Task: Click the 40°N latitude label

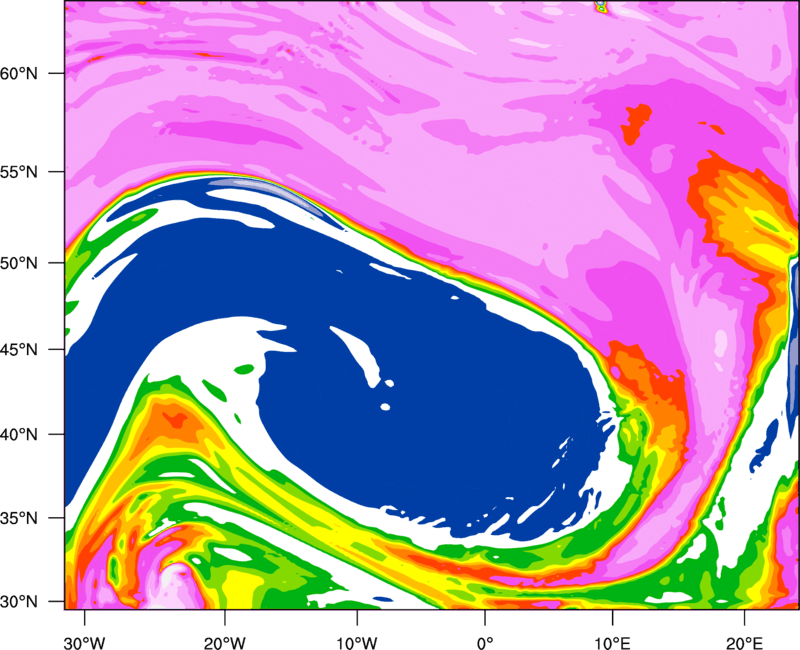Action: pos(19,435)
